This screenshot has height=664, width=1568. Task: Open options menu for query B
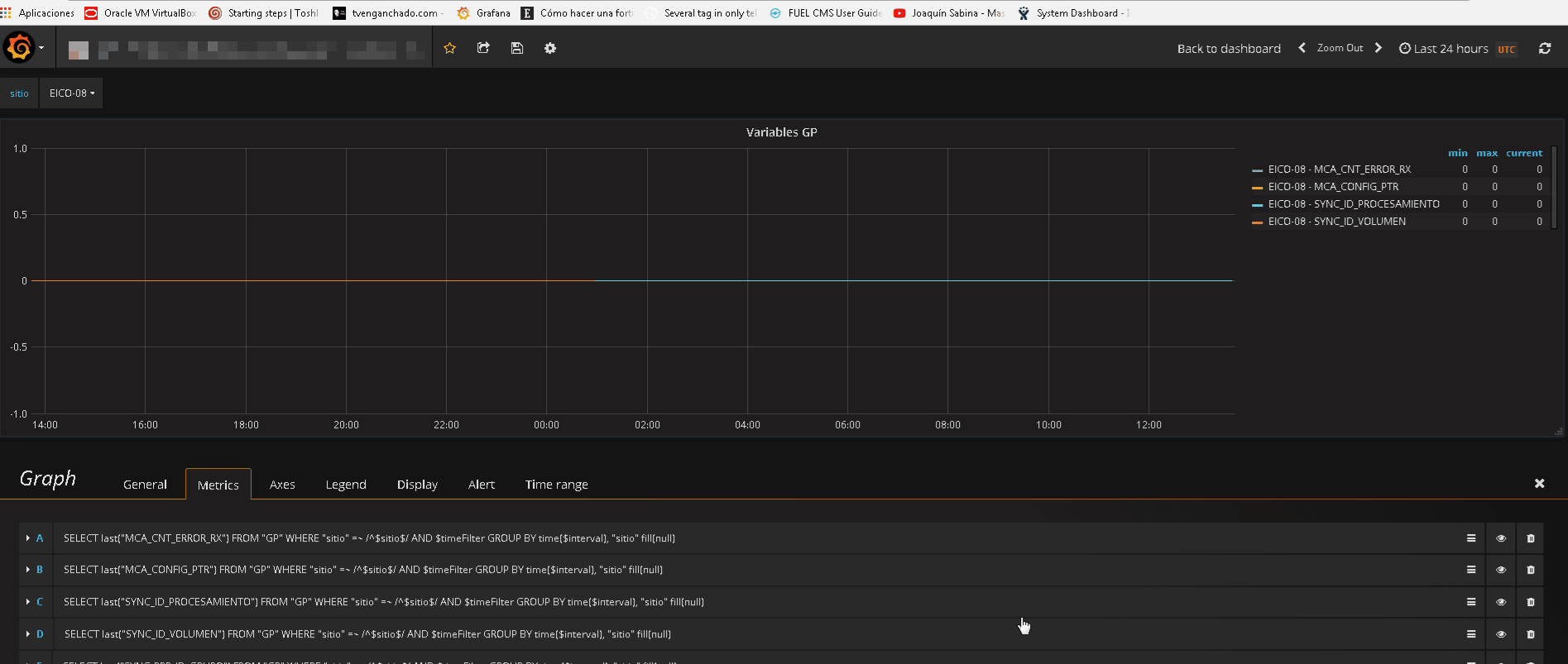(1471, 570)
